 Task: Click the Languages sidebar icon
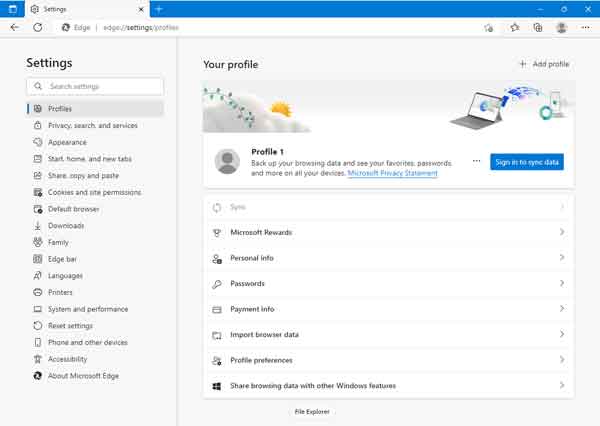click(x=38, y=276)
